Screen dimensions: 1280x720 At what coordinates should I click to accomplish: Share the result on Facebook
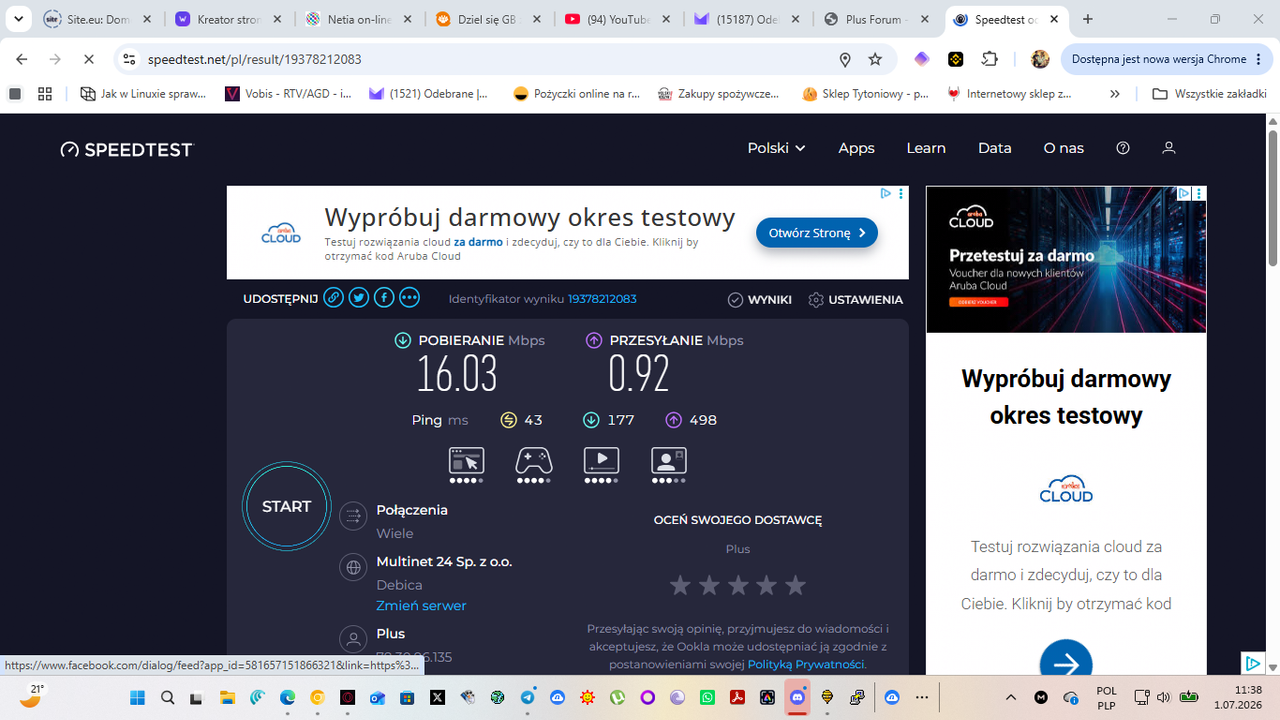(384, 298)
